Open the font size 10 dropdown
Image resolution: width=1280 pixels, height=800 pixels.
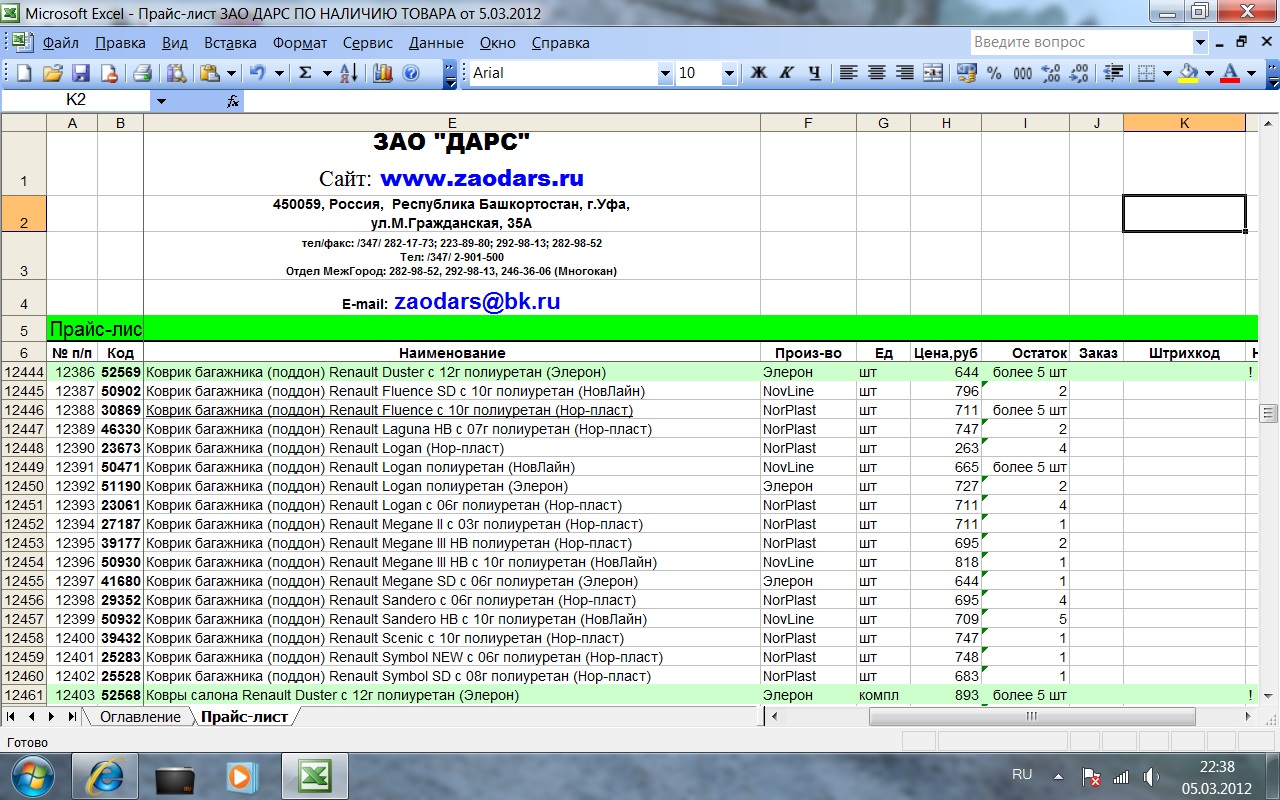[x=729, y=73]
